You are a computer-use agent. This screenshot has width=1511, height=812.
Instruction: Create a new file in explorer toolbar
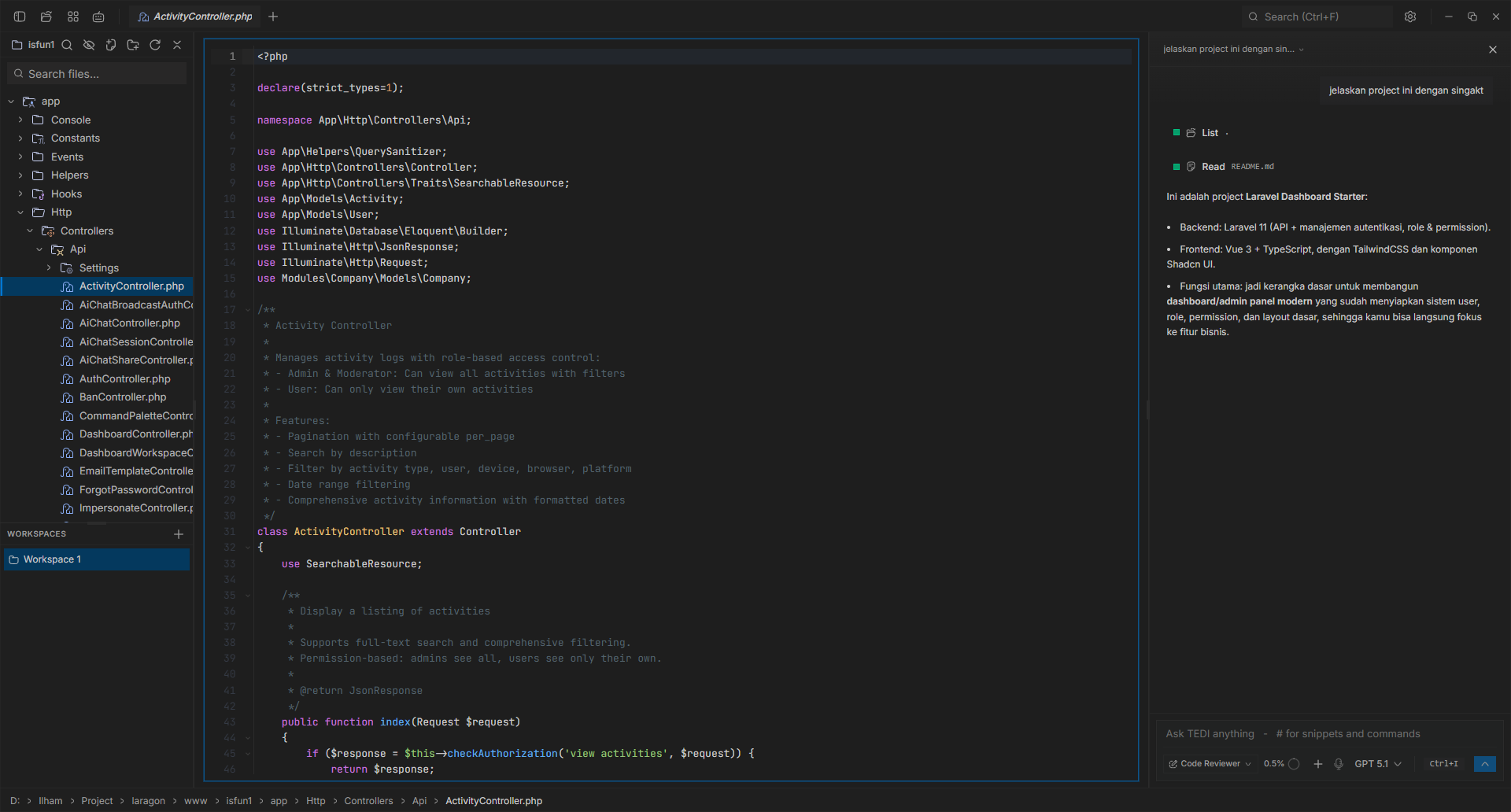(111, 45)
